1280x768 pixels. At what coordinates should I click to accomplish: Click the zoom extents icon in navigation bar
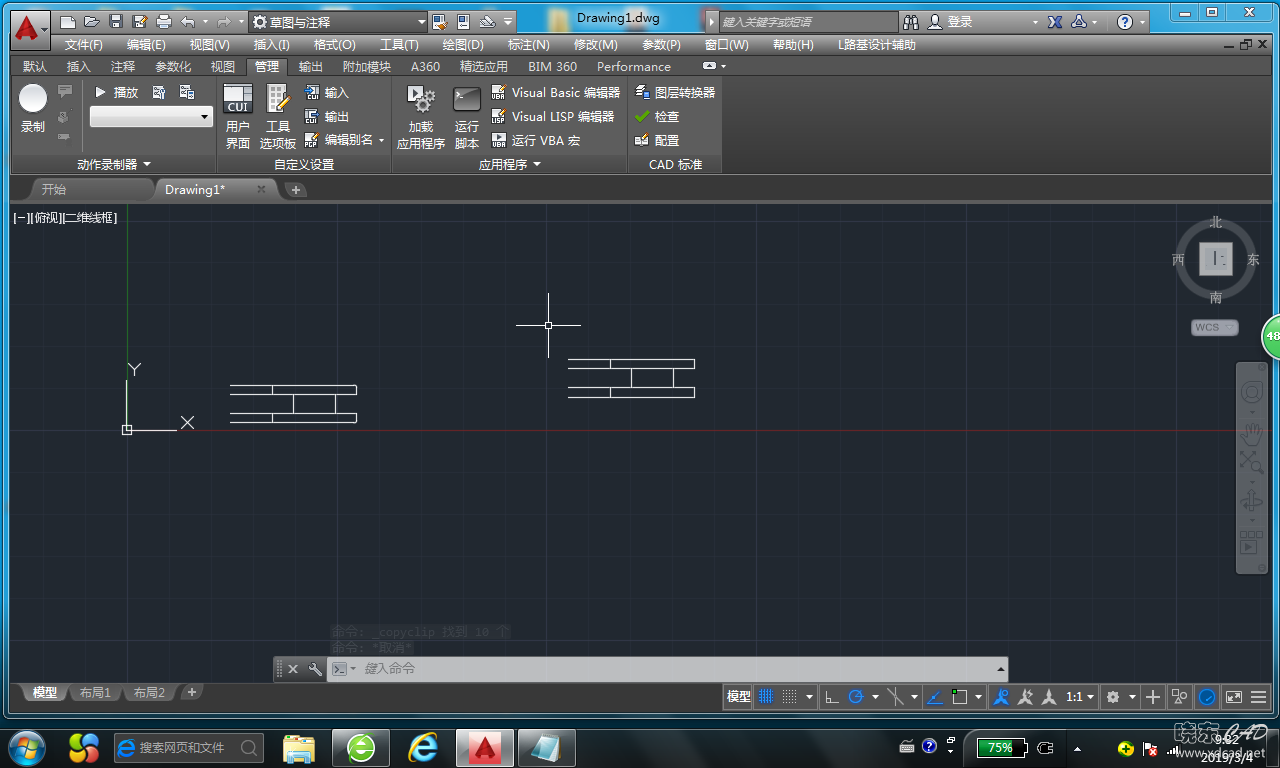coord(1252,461)
